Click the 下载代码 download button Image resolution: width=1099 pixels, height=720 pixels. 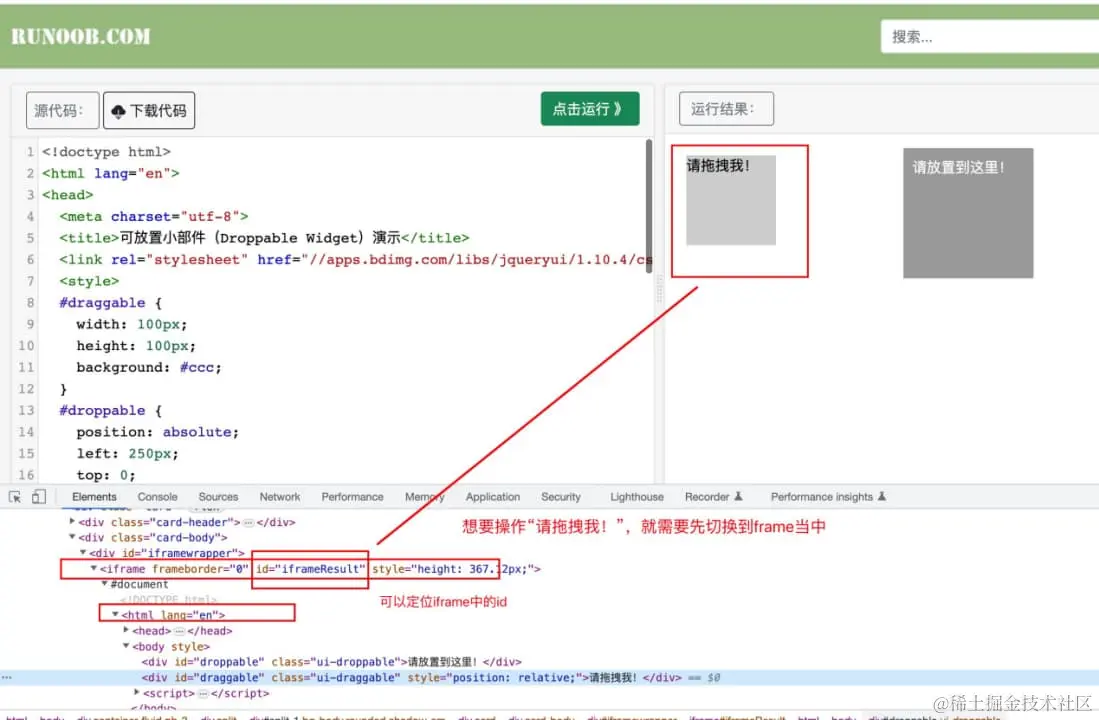pyautogui.click(x=149, y=111)
